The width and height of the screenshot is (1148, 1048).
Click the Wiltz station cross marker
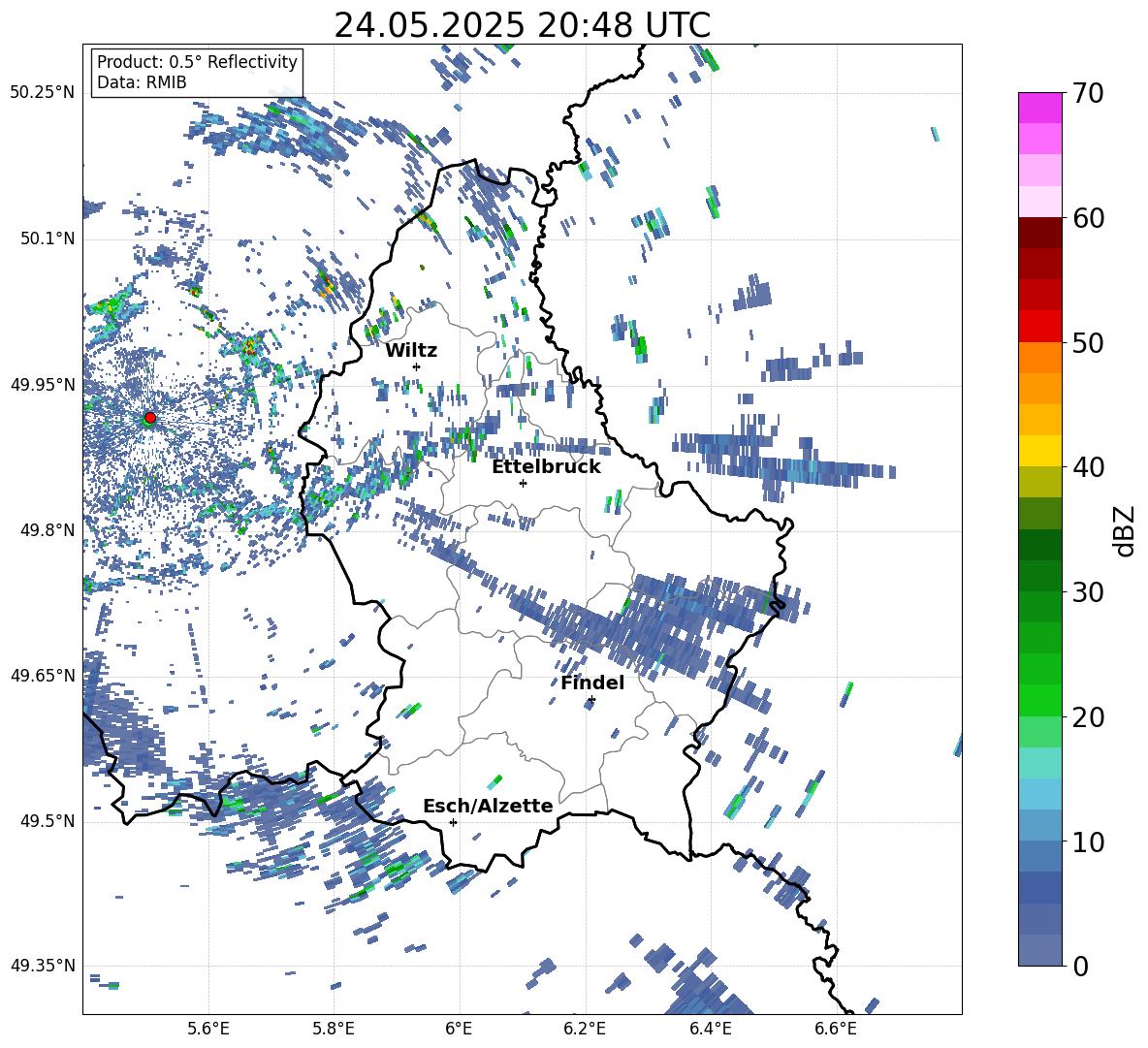pyautogui.click(x=417, y=366)
